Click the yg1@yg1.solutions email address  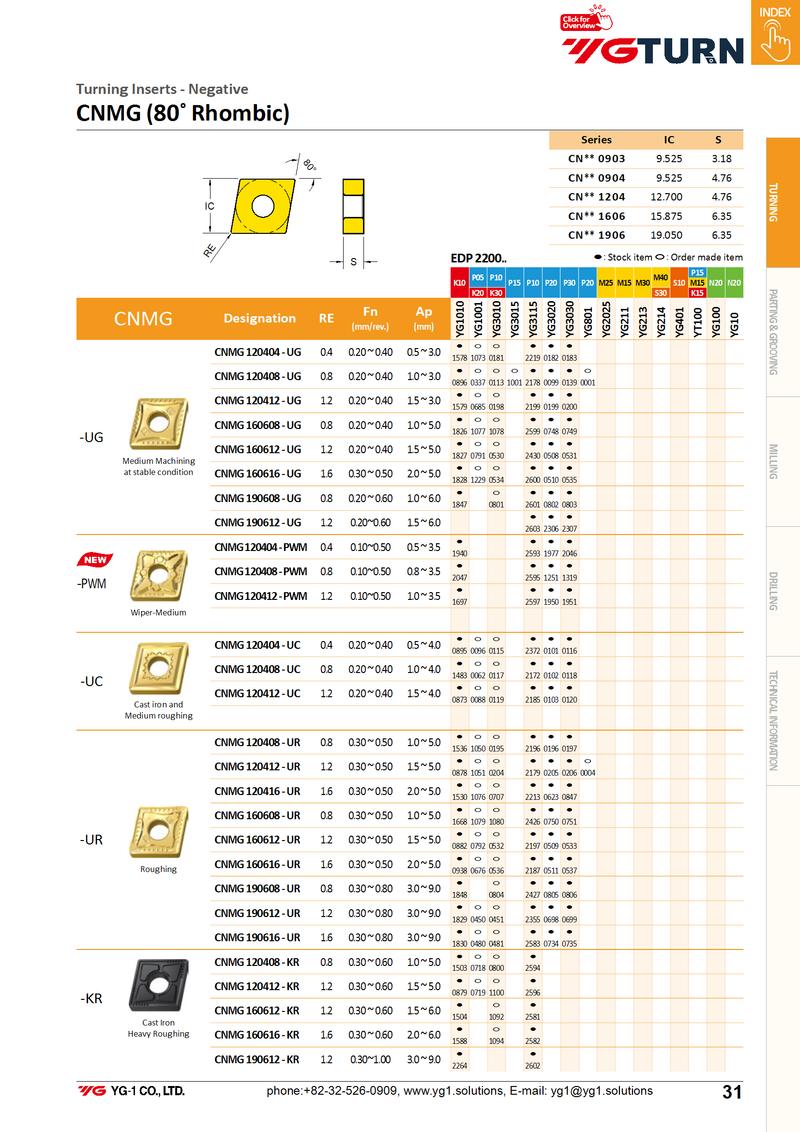pos(596,1091)
